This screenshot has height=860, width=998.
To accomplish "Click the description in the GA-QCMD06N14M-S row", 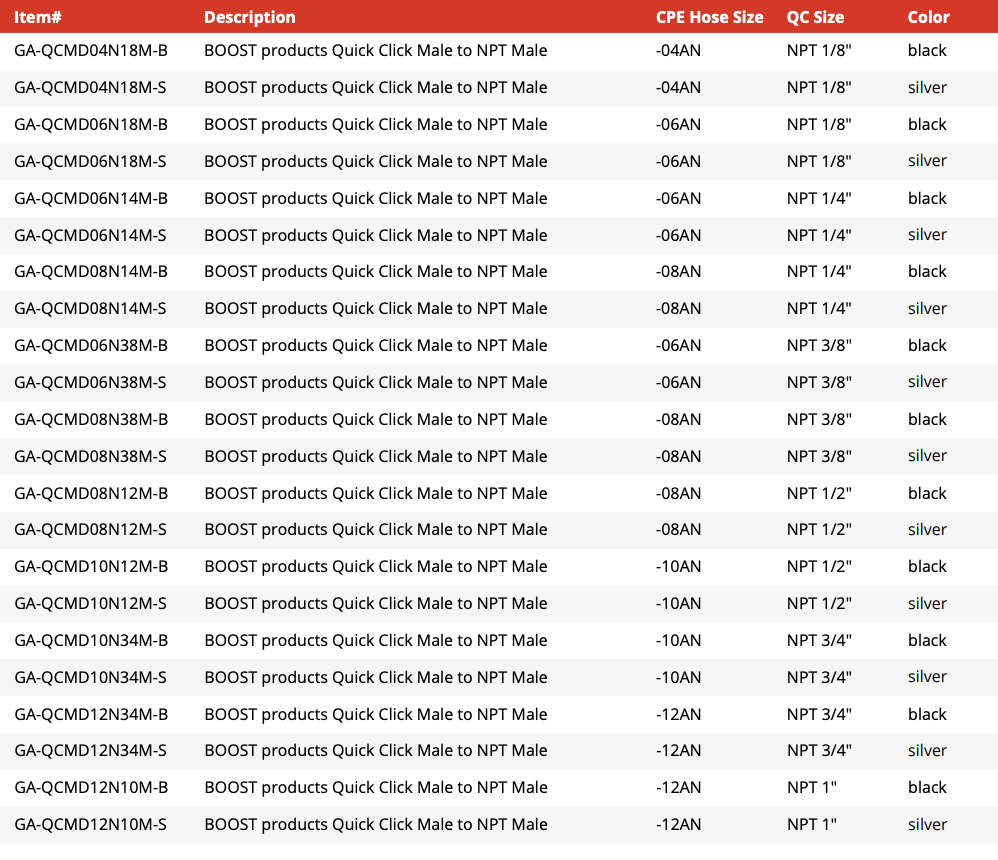I will 376,235.
